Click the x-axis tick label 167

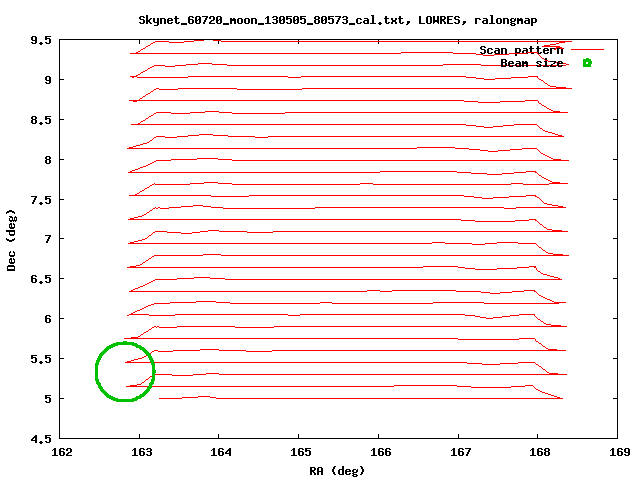click(460, 452)
